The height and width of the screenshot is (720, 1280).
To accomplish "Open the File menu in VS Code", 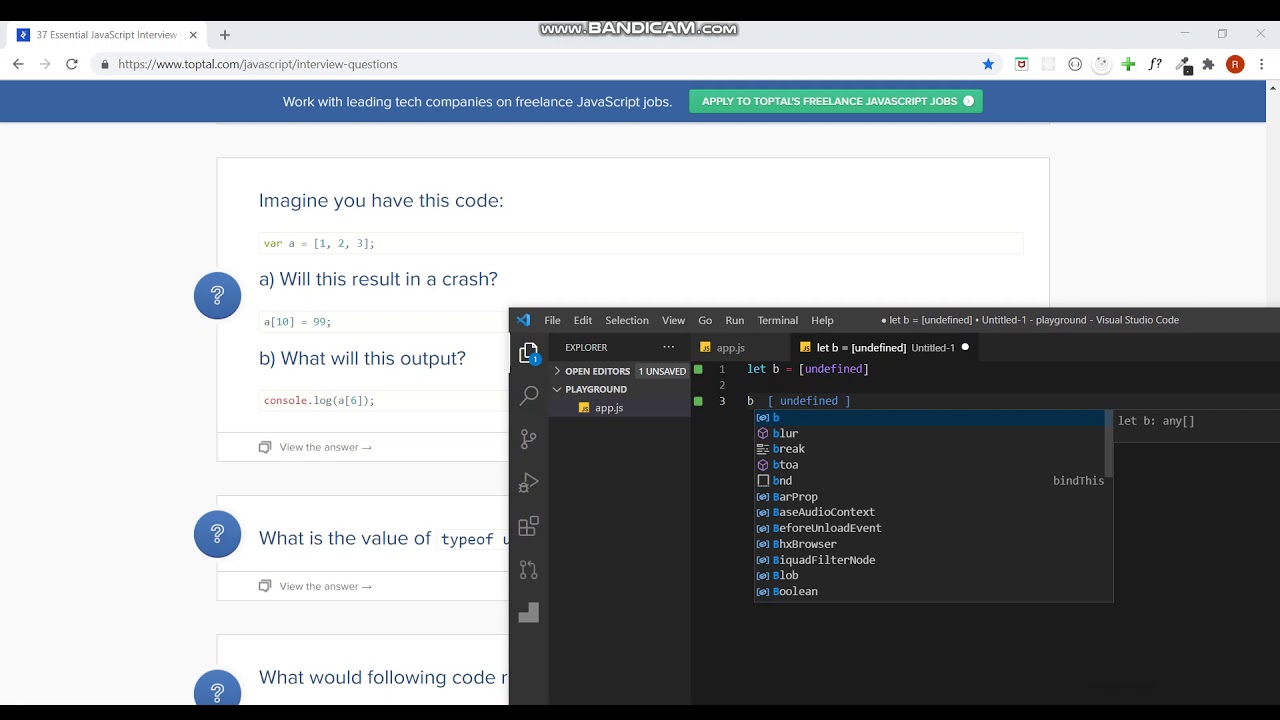I will (x=552, y=320).
